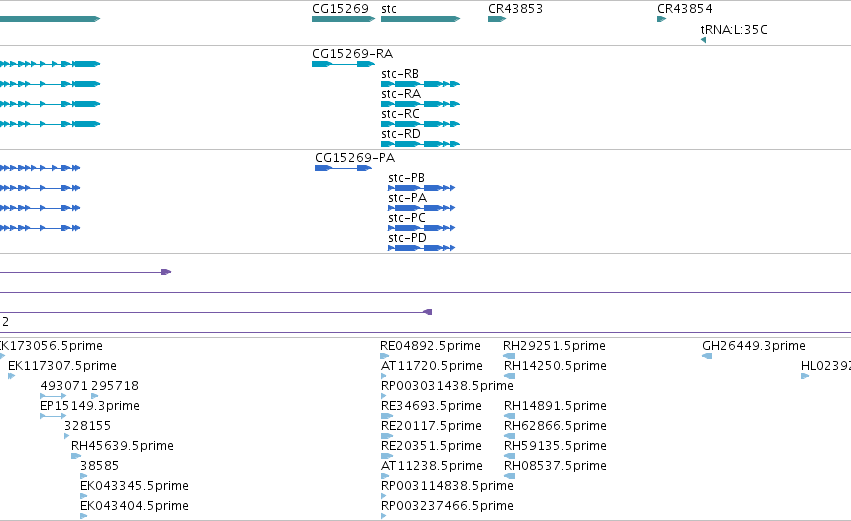
Task: Click the GH26449.3prime reverse arrow marker
Action: point(707,356)
